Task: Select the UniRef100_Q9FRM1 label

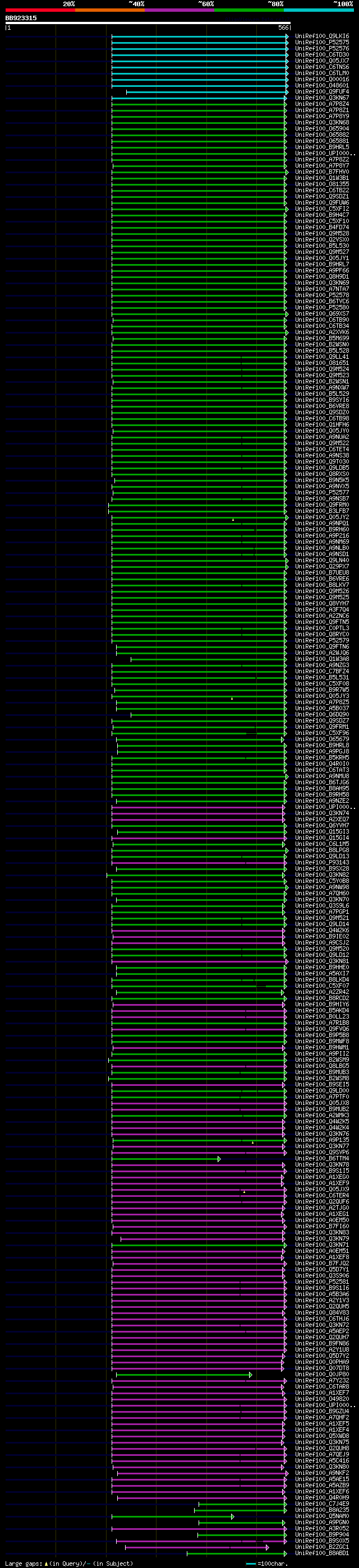Action: tap(323, 727)
